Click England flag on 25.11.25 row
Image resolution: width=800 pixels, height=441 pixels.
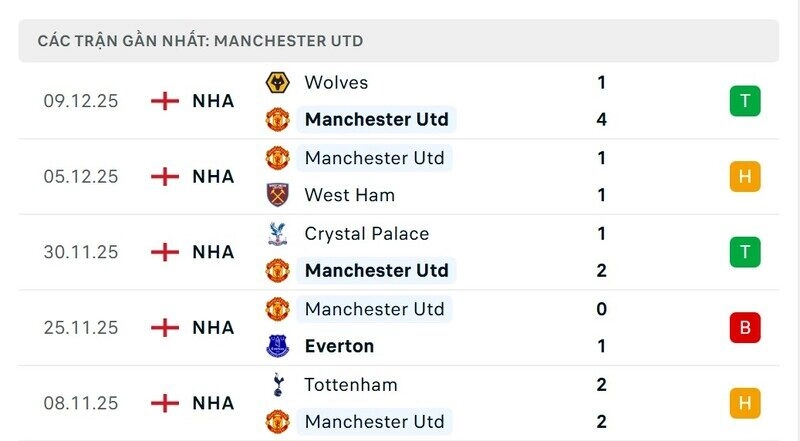(164, 328)
